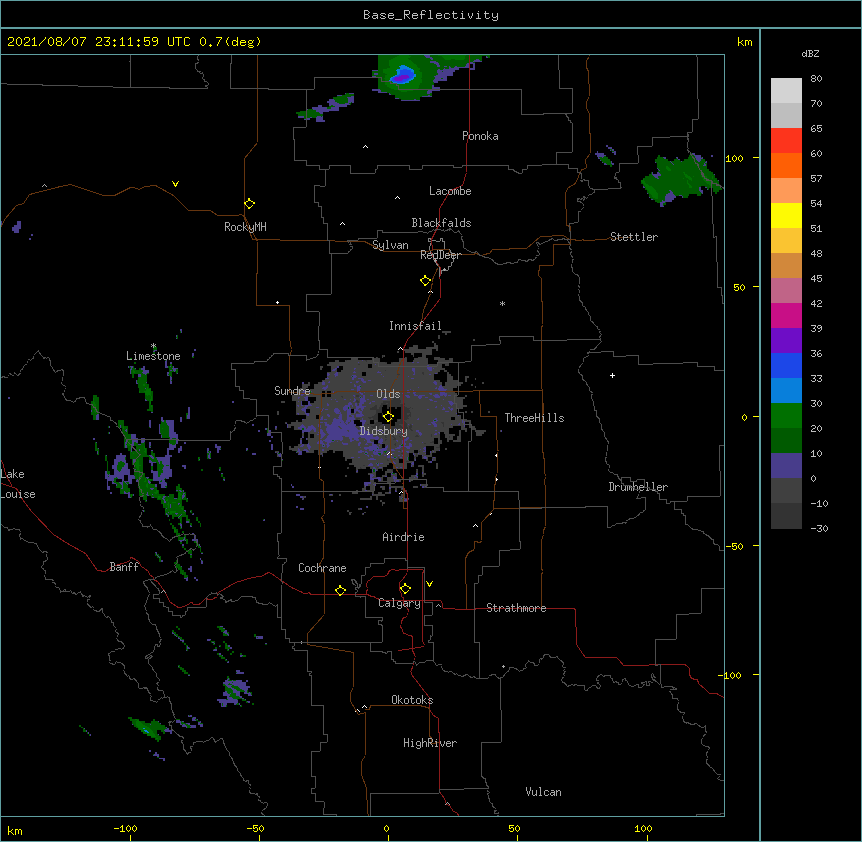Click the Drumheller label
Image resolution: width=862 pixels, height=842 pixels.
(x=638, y=487)
